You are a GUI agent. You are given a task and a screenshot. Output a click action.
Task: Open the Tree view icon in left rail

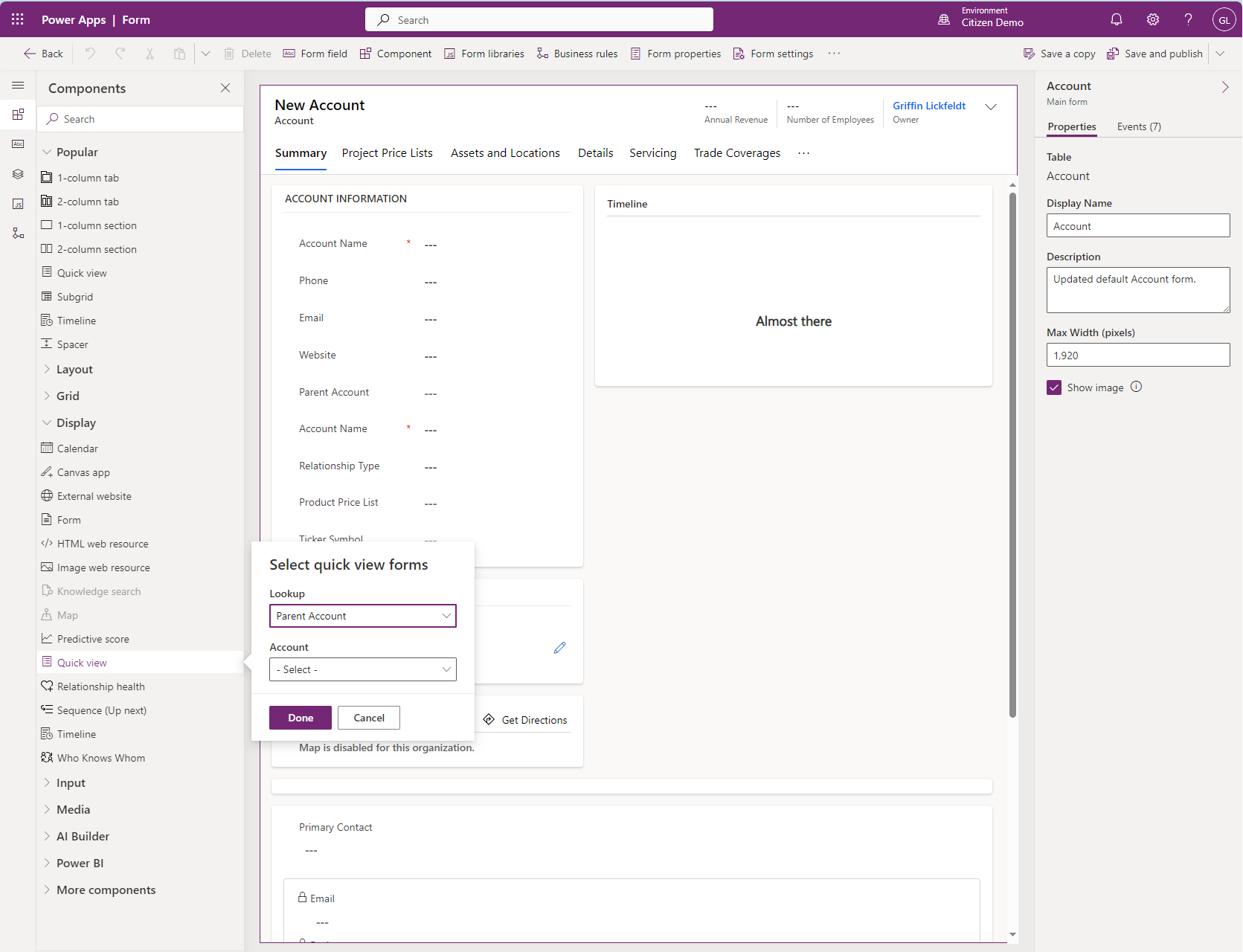(18, 174)
